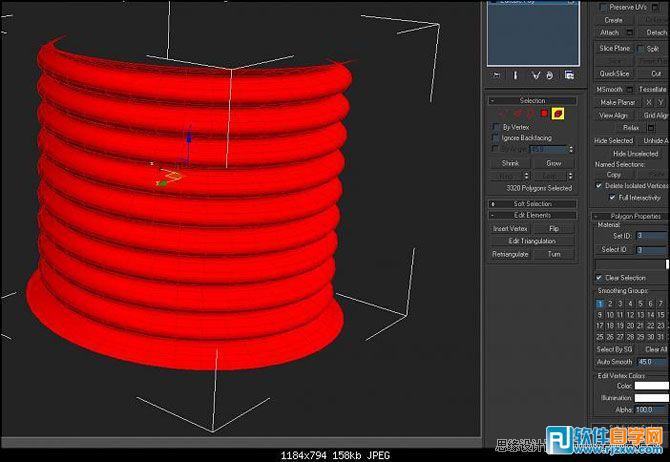The height and width of the screenshot is (462, 670).
Task: Click Loop selection spinner arrows
Action: 570,176
